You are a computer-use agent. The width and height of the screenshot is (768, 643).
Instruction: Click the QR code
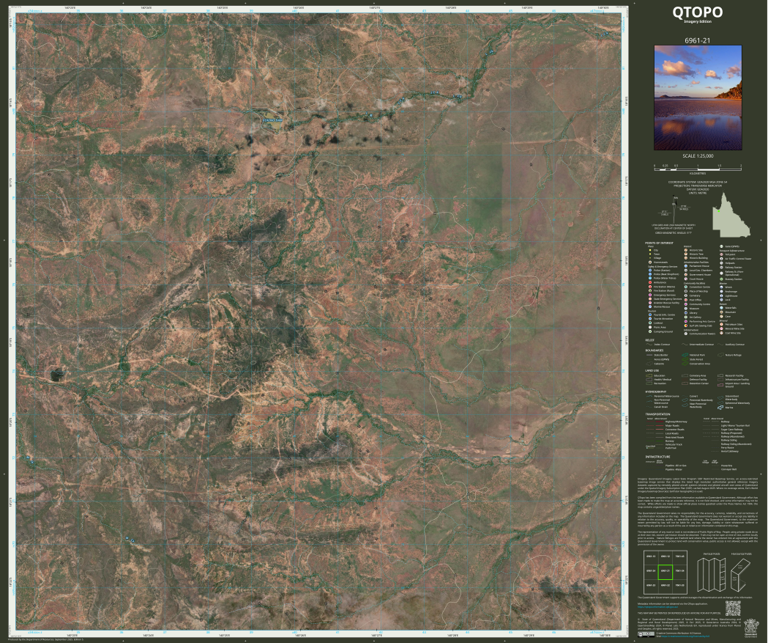coord(733,608)
